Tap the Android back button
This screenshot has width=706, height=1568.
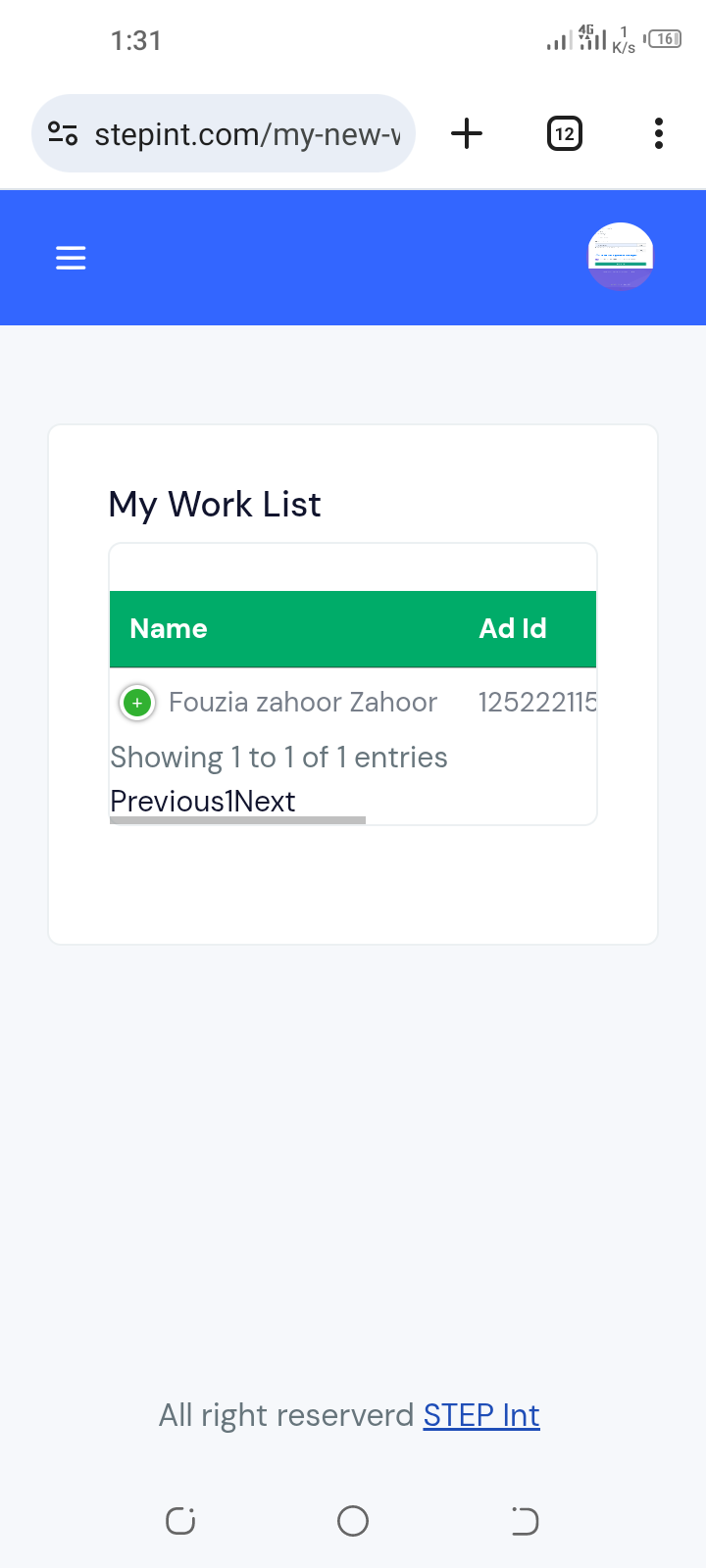click(525, 1521)
